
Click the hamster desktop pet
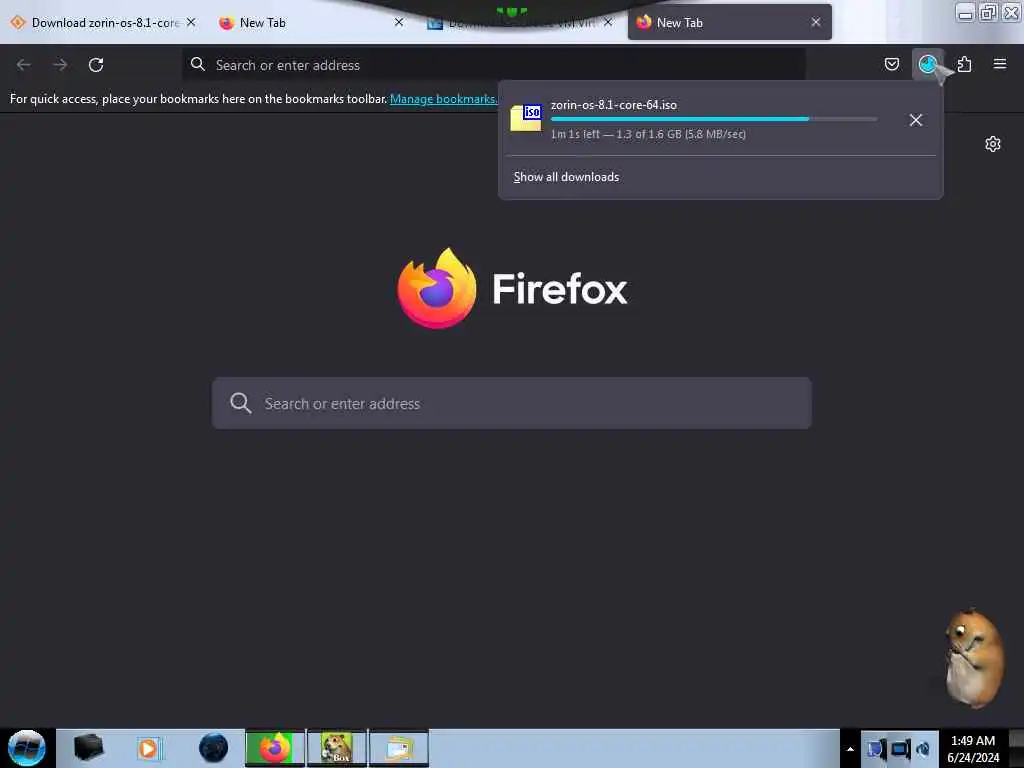pyautogui.click(x=974, y=657)
